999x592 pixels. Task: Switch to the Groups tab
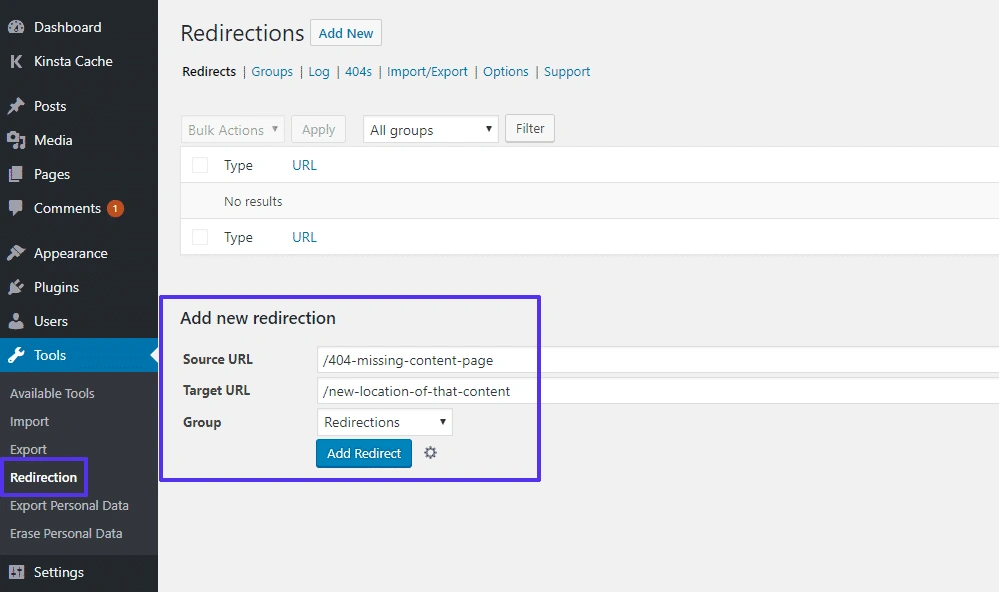(272, 71)
